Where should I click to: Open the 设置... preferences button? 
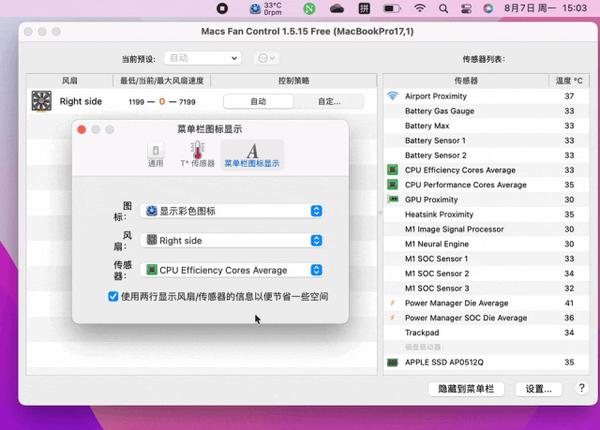(x=538, y=389)
